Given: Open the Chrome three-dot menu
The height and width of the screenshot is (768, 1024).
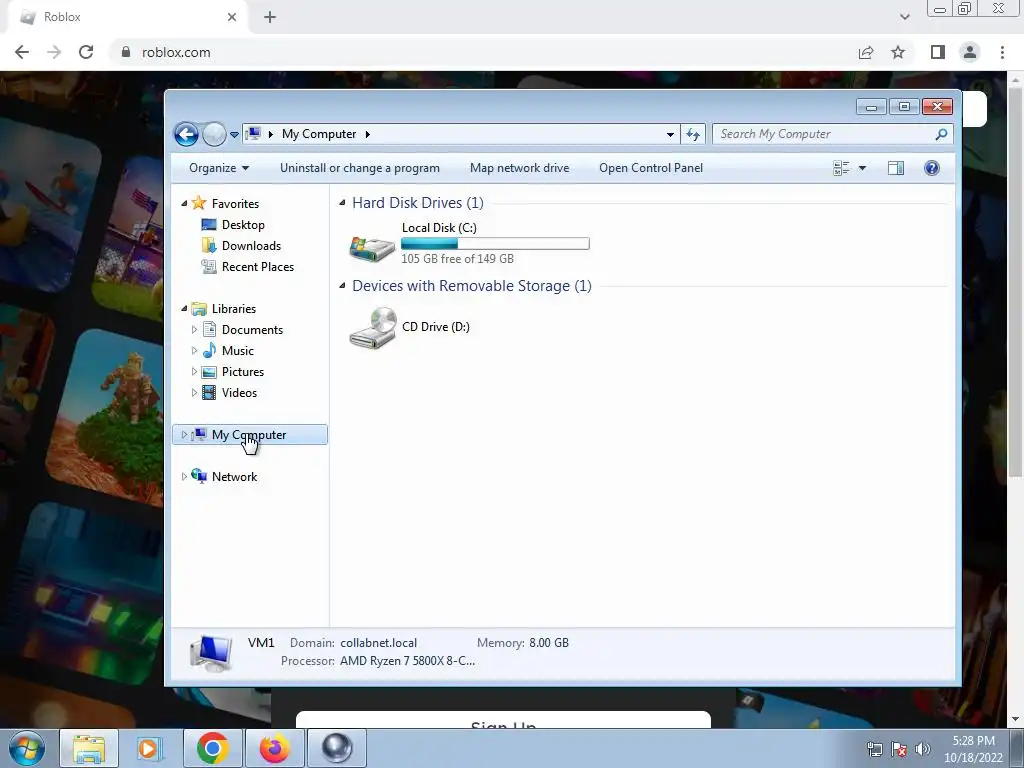Looking at the screenshot, I should [x=1002, y=52].
